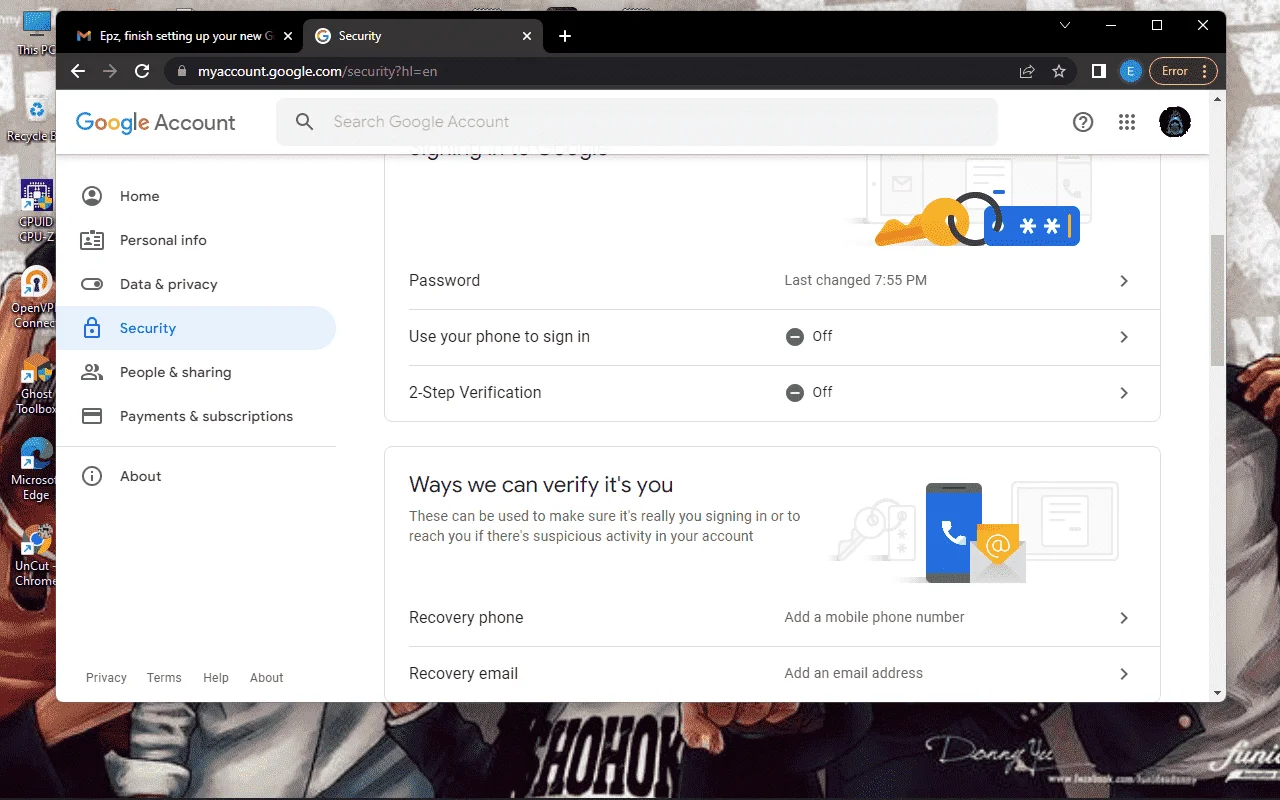
Task: Click the Chrome Error menu button
Action: click(1183, 71)
